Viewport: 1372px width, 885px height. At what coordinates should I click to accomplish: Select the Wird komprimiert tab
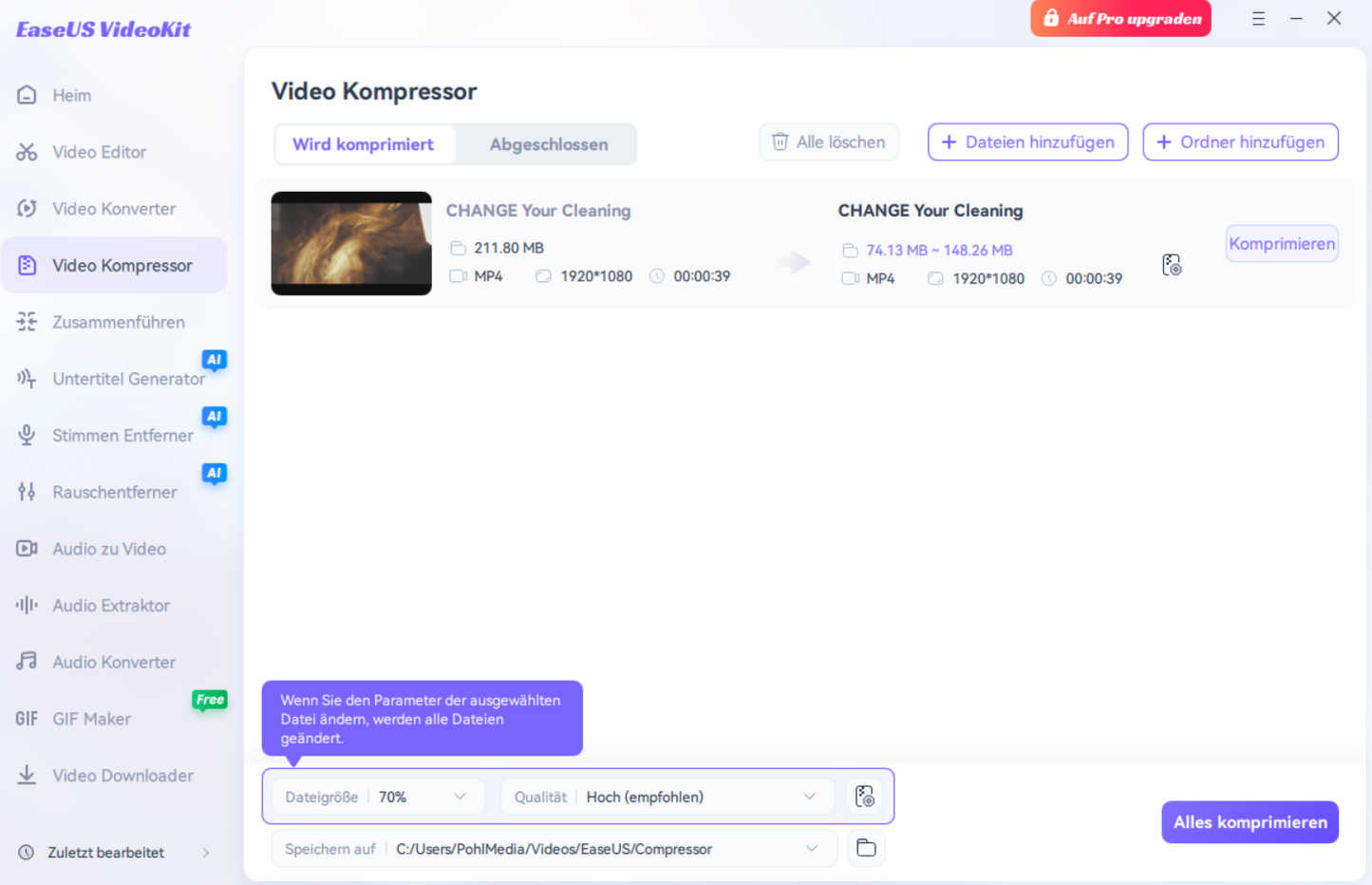363,144
